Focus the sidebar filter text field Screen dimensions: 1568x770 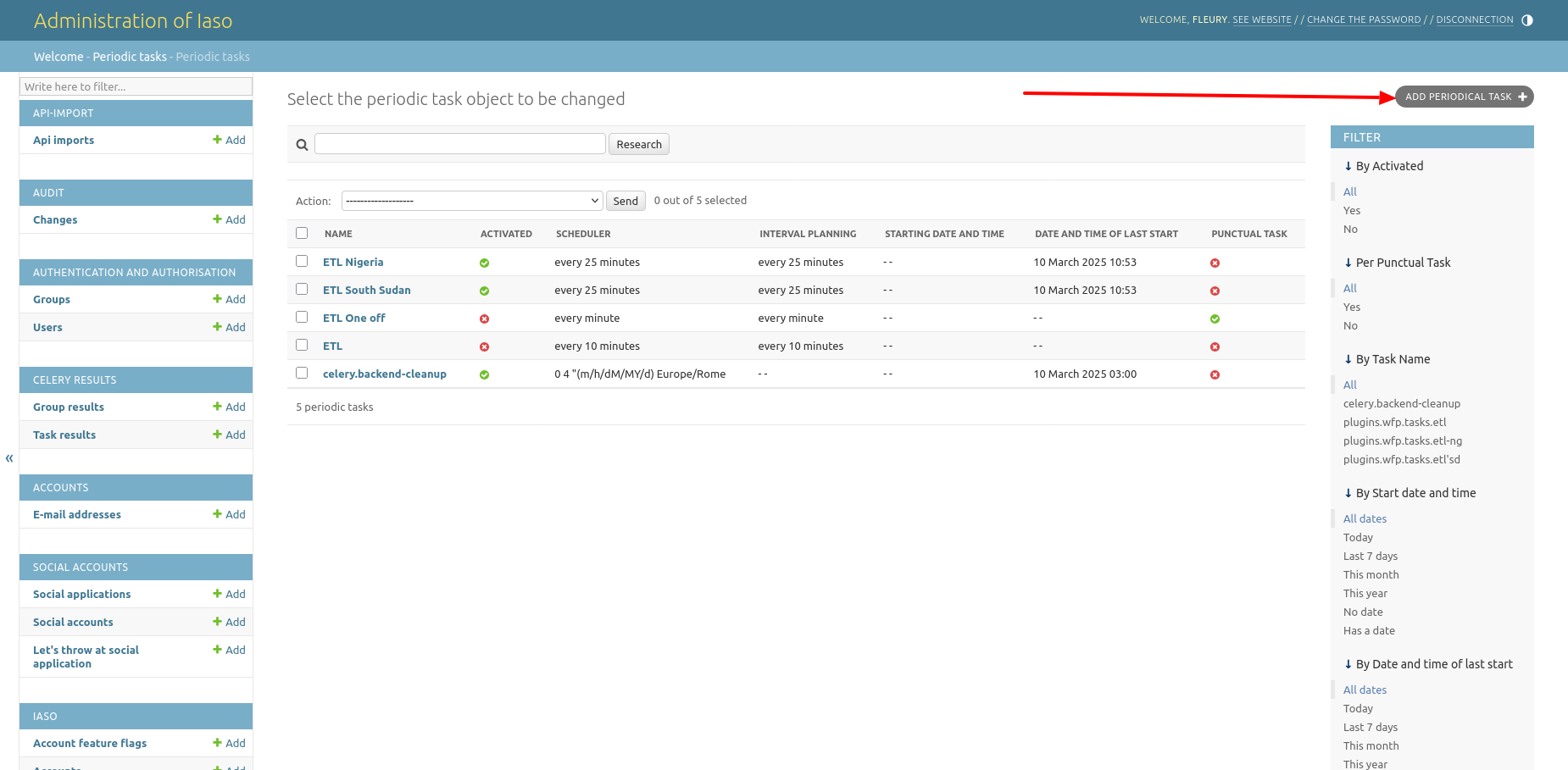[x=136, y=86]
